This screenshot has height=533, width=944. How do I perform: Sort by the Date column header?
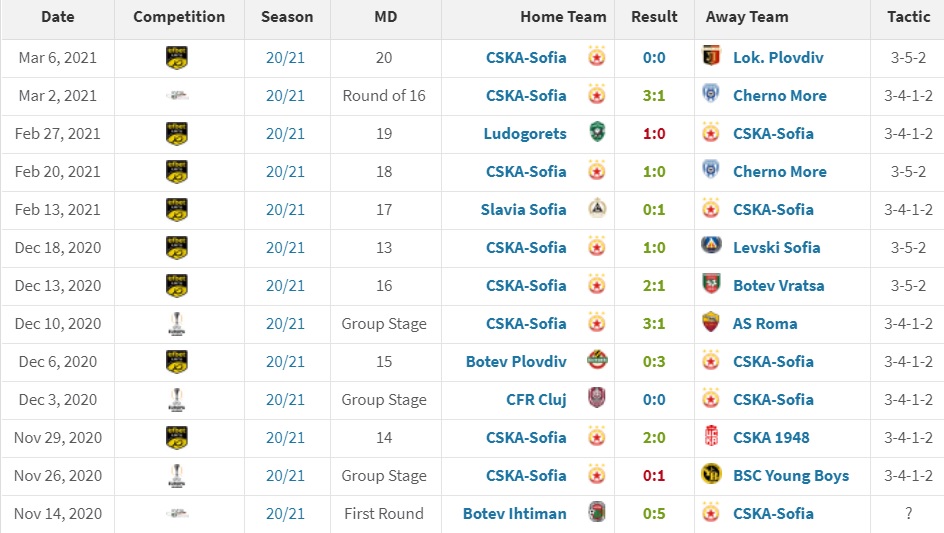pyautogui.click(x=58, y=17)
